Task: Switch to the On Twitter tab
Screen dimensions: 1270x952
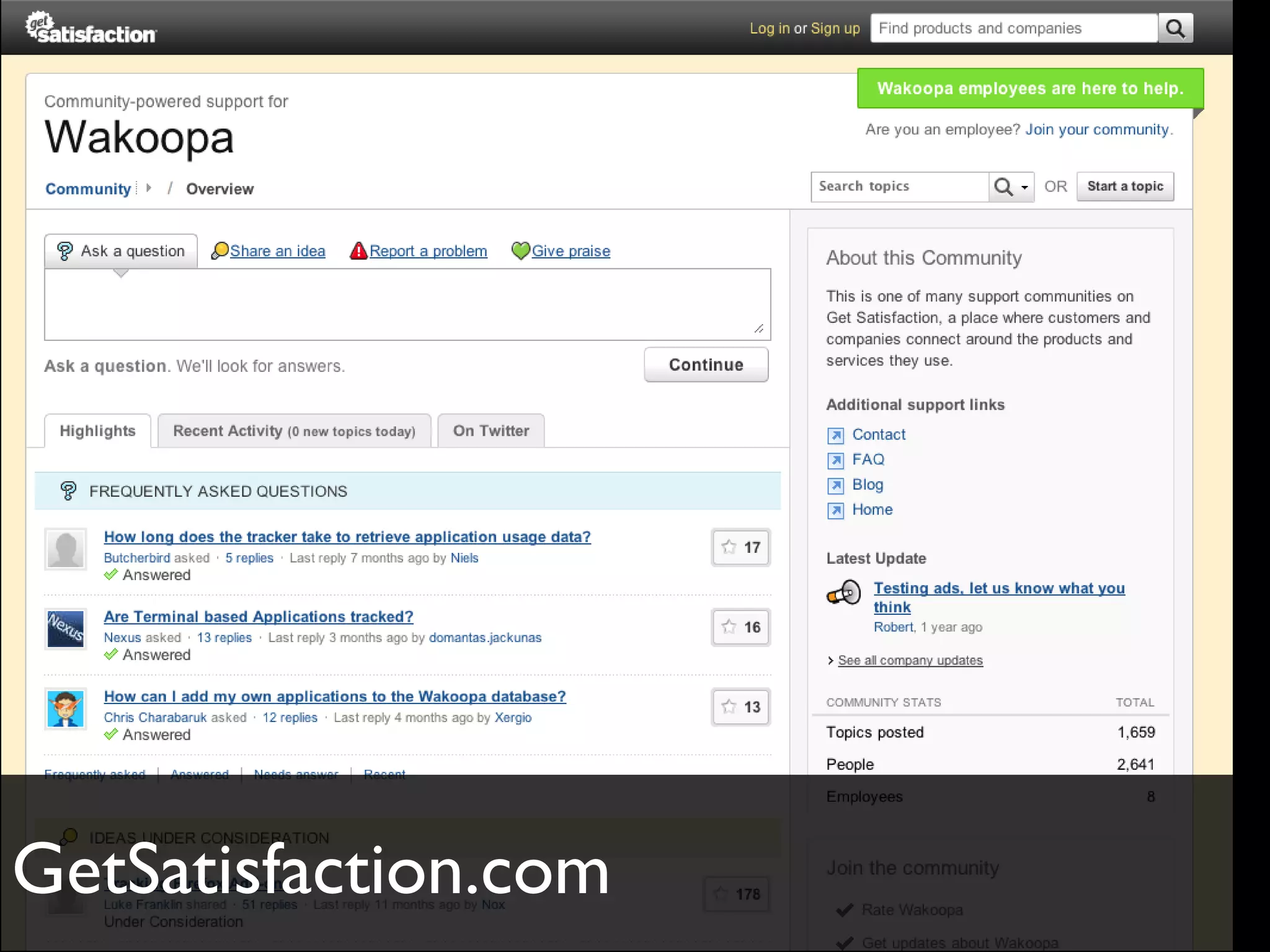Action: [491, 431]
